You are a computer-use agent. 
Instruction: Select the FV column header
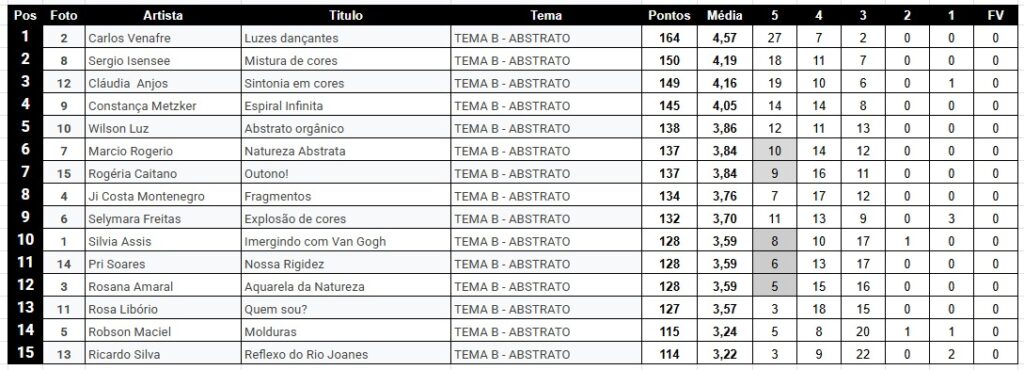point(995,16)
